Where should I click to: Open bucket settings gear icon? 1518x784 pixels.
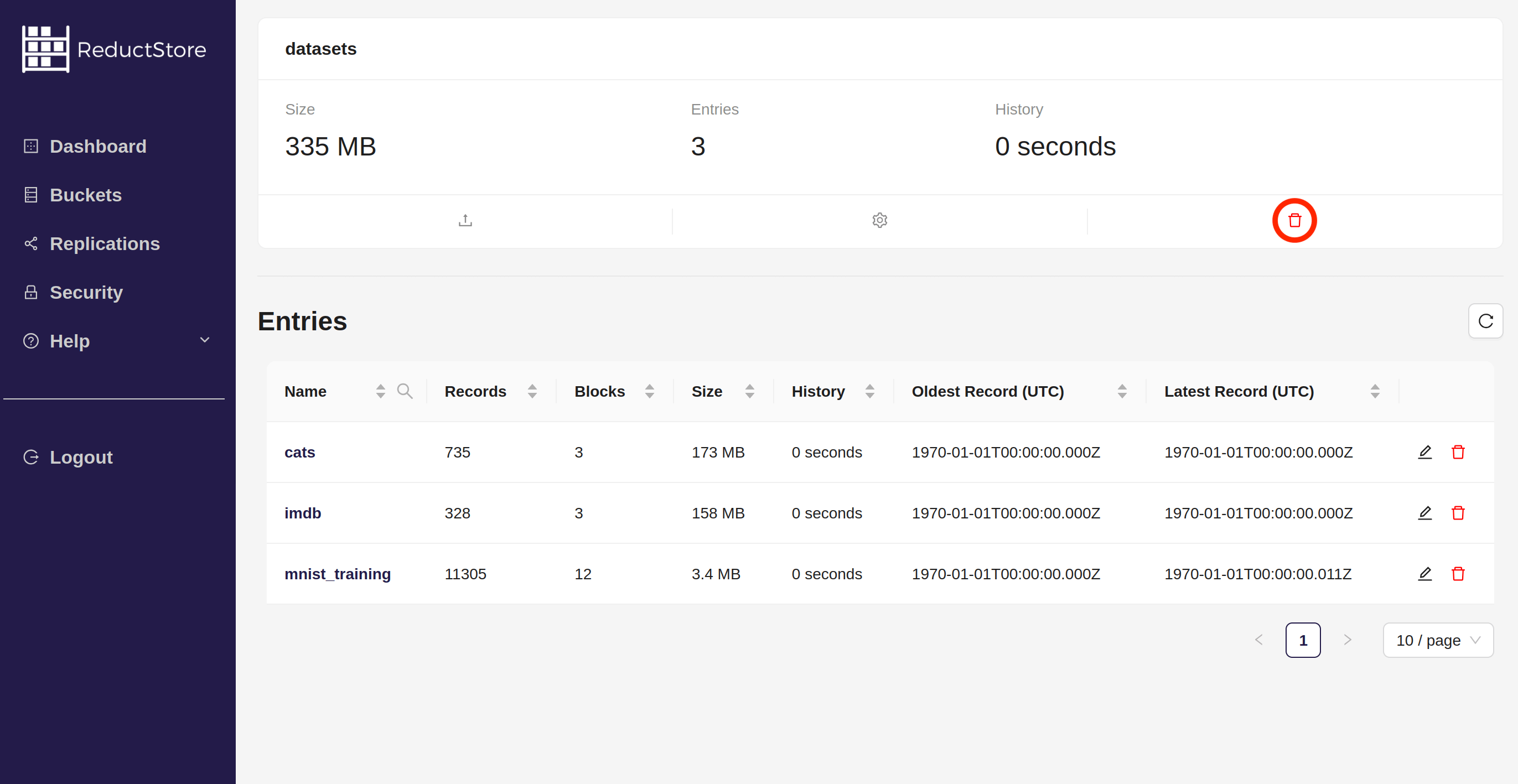(x=879, y=220)
